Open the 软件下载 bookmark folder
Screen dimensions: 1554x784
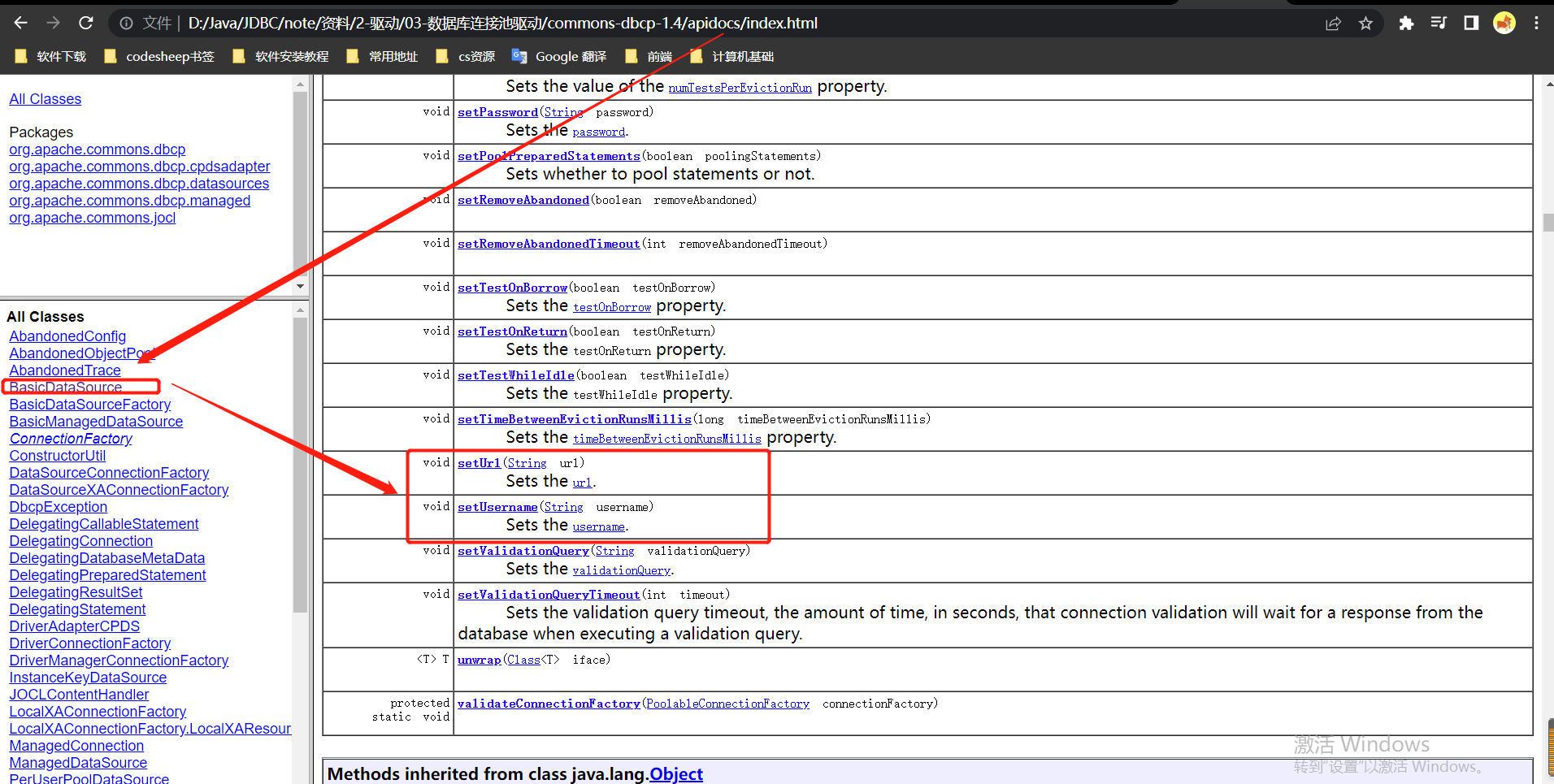[50, 56]
